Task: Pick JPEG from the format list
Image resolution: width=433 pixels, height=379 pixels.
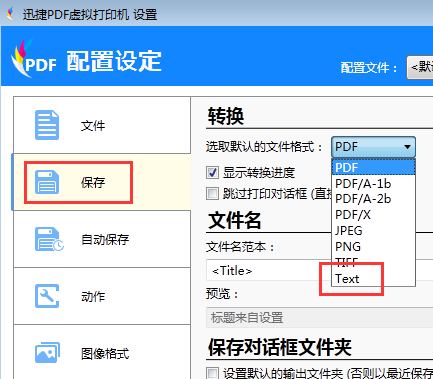Action: pos(373,231)
